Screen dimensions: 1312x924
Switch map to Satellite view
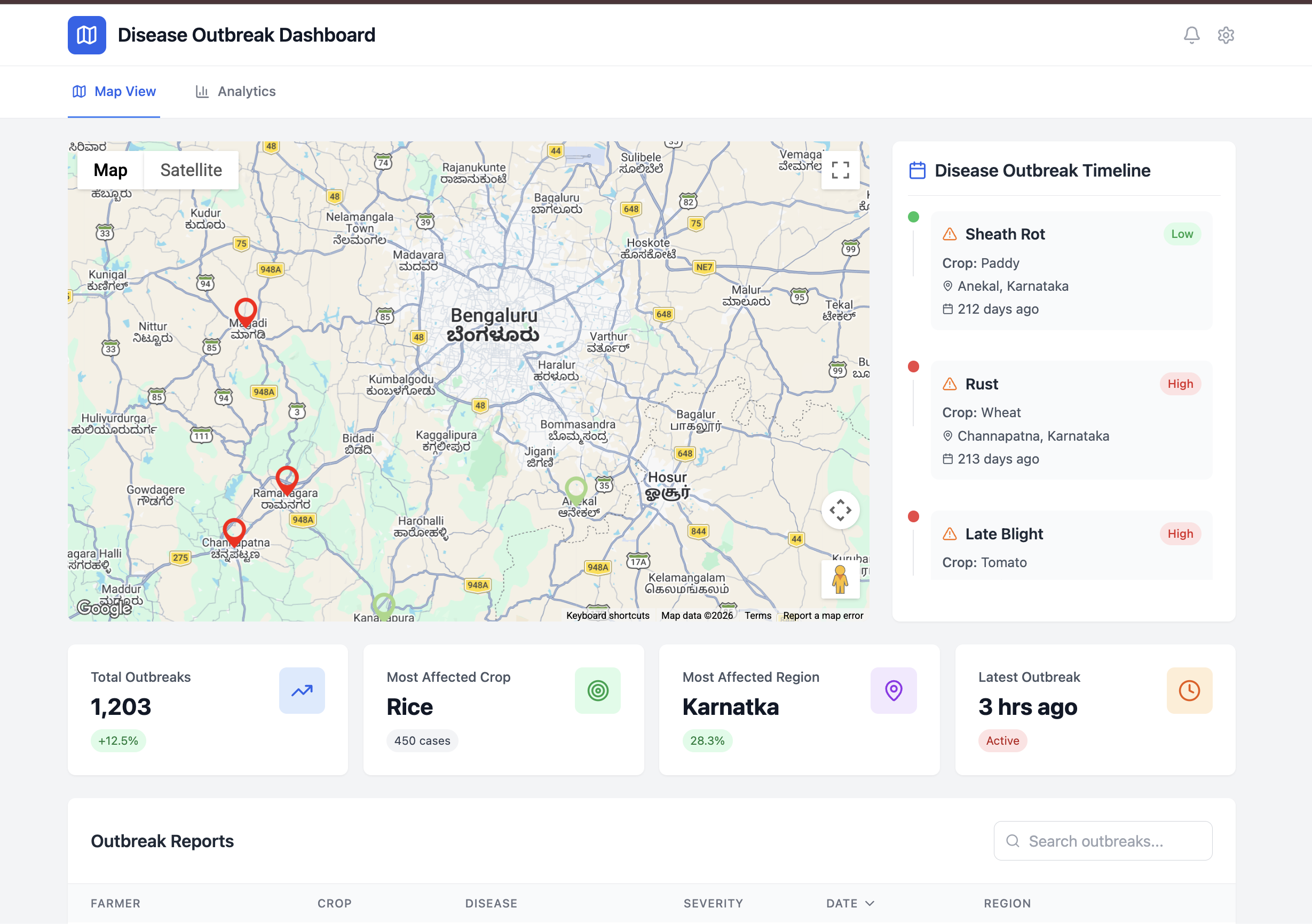coord(191,170)
